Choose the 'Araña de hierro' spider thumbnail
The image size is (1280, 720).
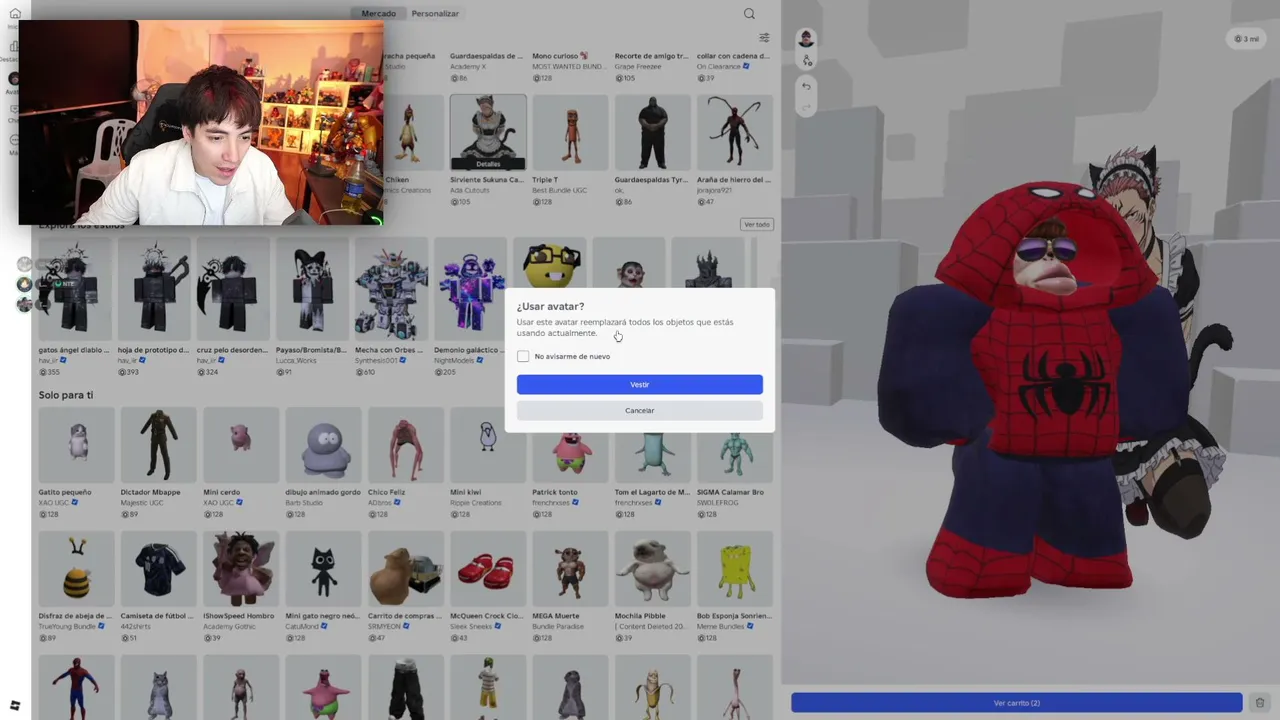click(735, 132)
